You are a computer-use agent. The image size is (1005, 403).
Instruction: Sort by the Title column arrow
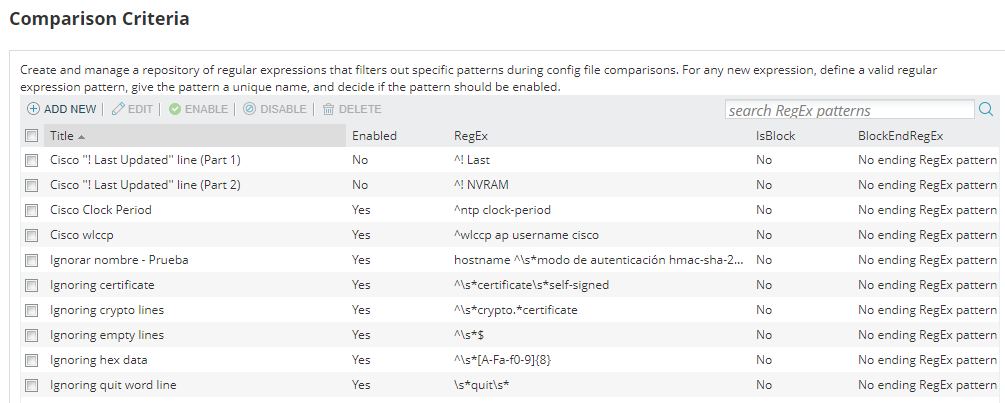coord(82,136)
